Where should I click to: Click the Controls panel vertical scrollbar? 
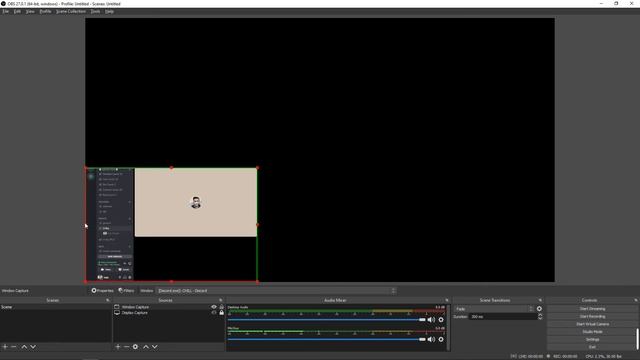(x=637, y=338)
